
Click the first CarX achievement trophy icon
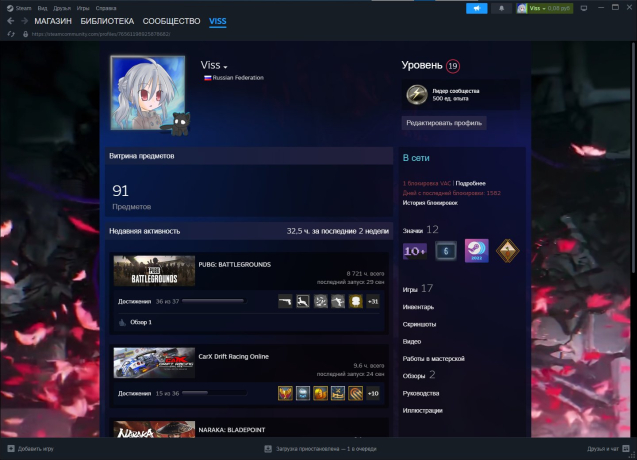(x=285, y=393)
